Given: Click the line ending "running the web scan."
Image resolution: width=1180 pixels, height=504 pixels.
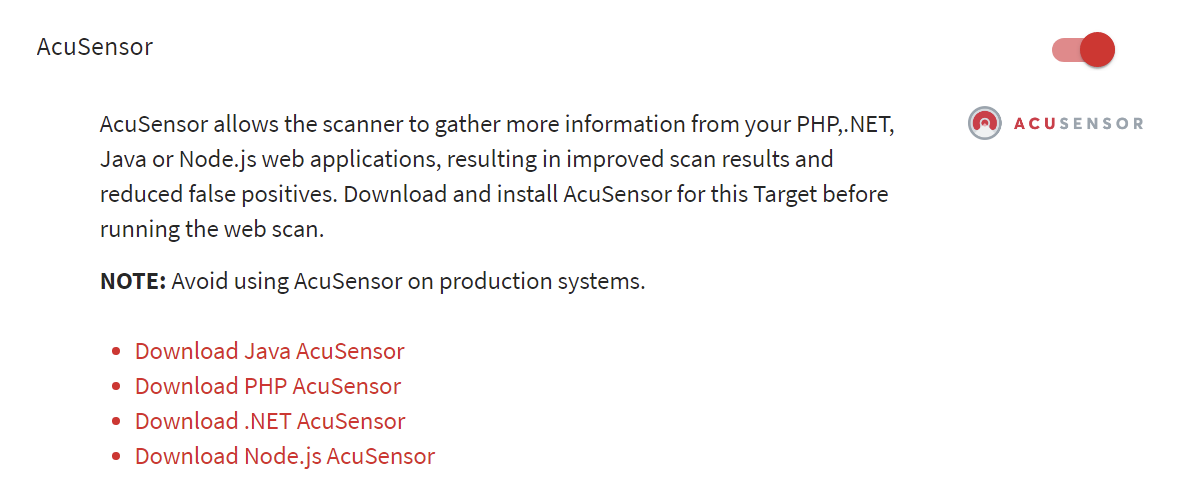Looking at the screenshot, I should click(212, 229).
